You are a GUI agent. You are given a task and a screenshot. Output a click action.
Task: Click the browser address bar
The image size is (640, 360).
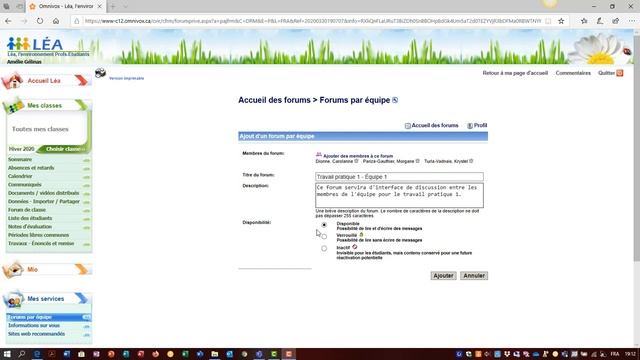[312, 21]
